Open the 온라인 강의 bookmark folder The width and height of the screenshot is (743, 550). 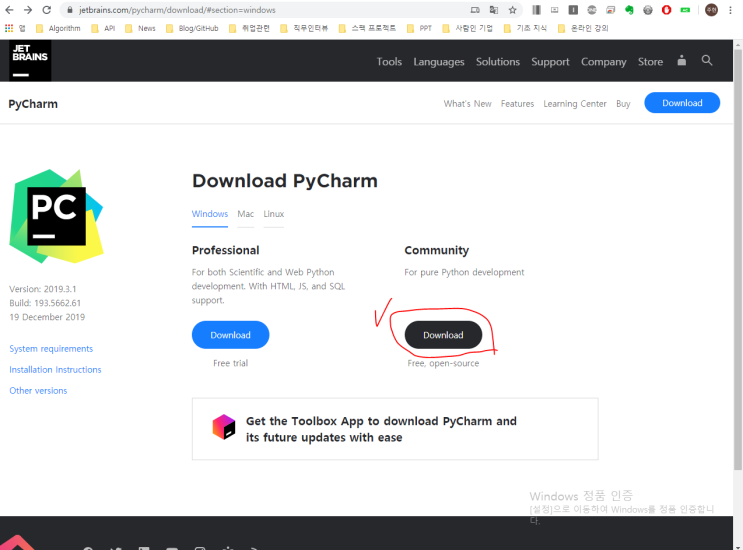pos(583,28)
